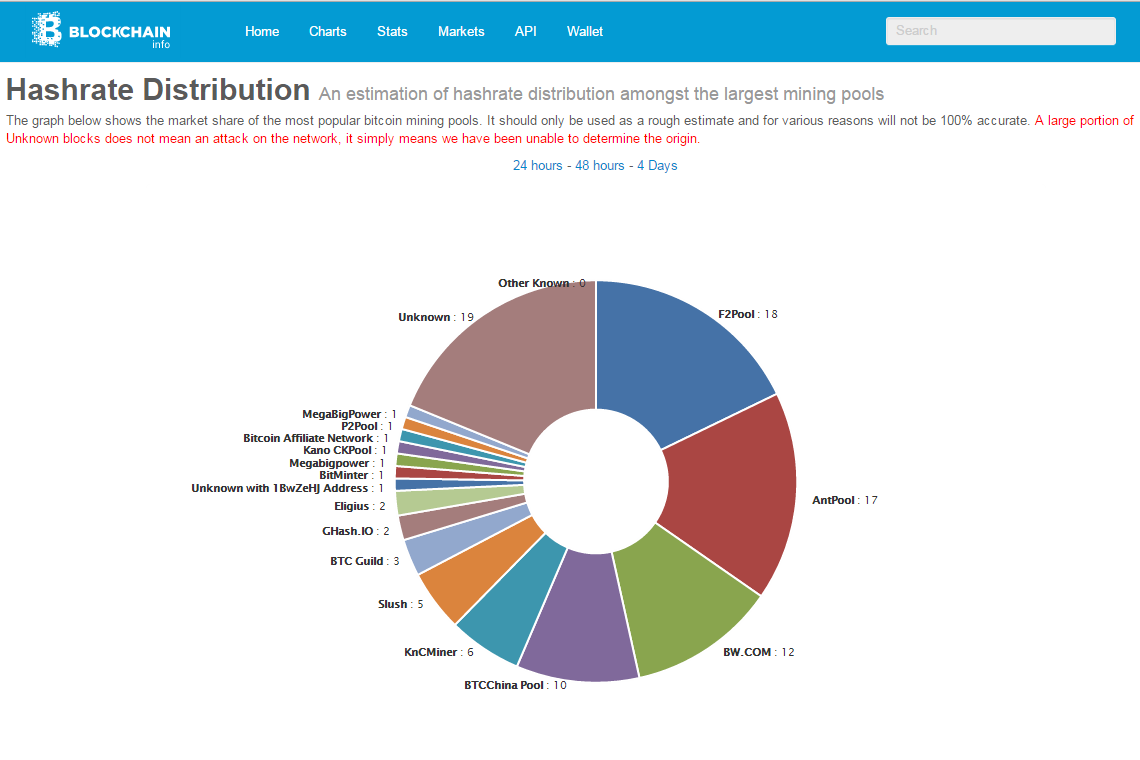Show the 4 Days distribution
Image resolution: width=1140 pixels, height=760 pixels.
tap(657, 166)
